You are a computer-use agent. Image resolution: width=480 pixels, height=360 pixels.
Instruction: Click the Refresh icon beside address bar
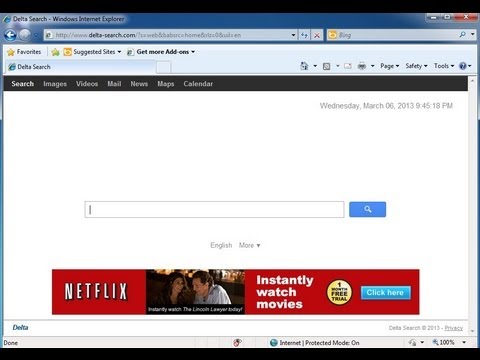(304, 35)
